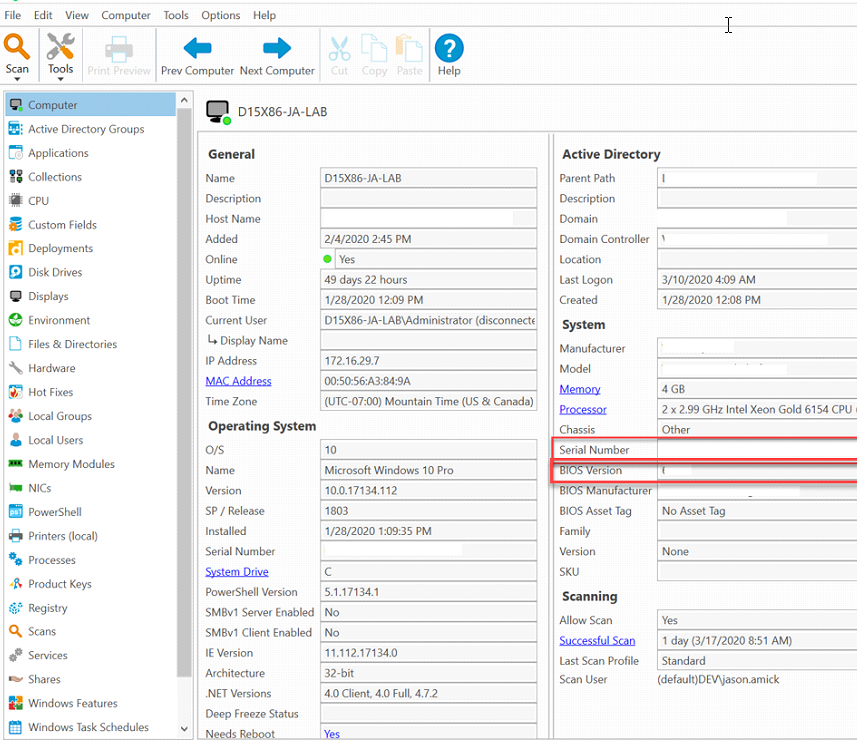Open the Options menu
Screen dimensions: 857x740
point(220,15)
